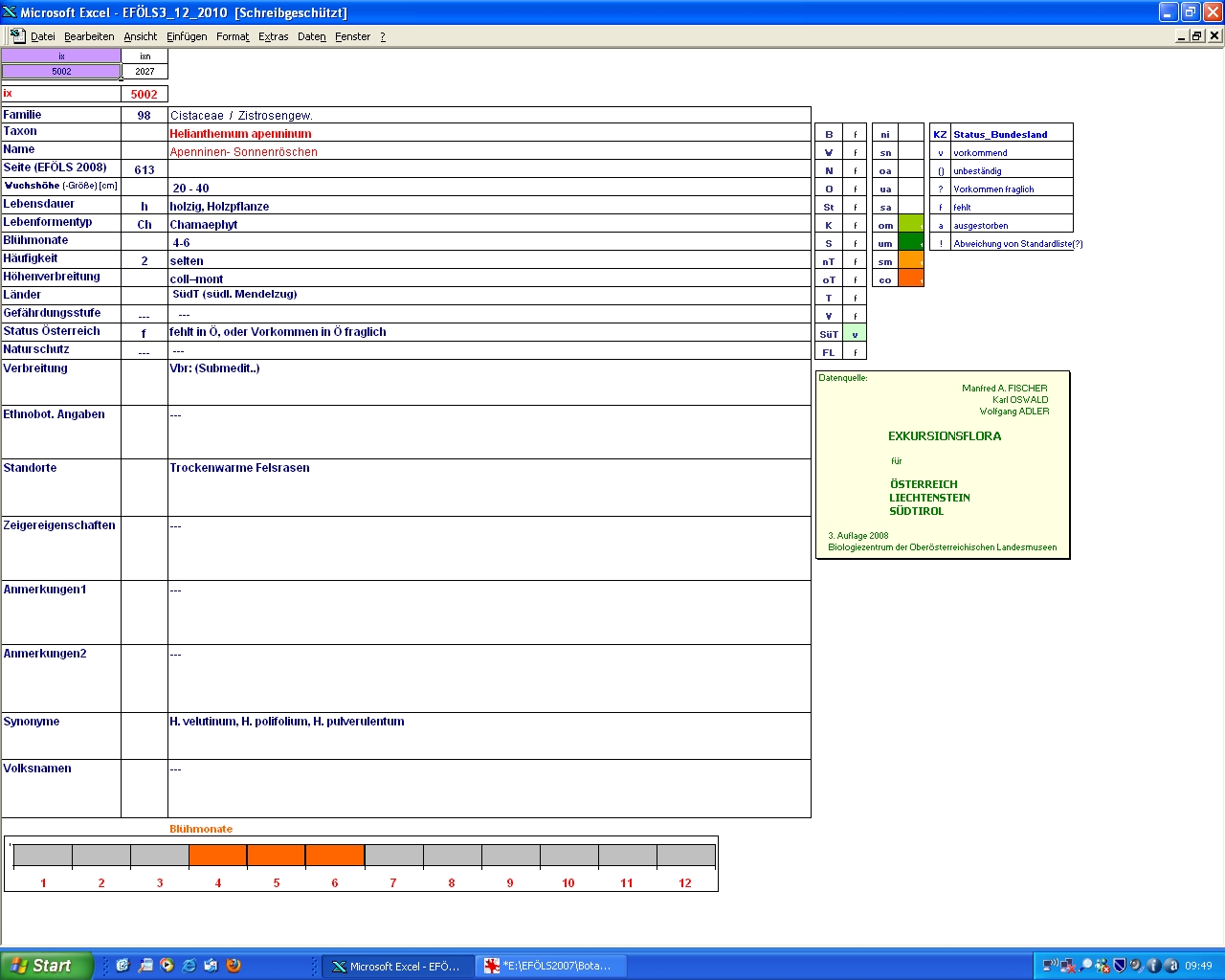Screen dimensions: 1225x980
Task: Open Outlook Express quick launch icon
Action: point(211,966)
